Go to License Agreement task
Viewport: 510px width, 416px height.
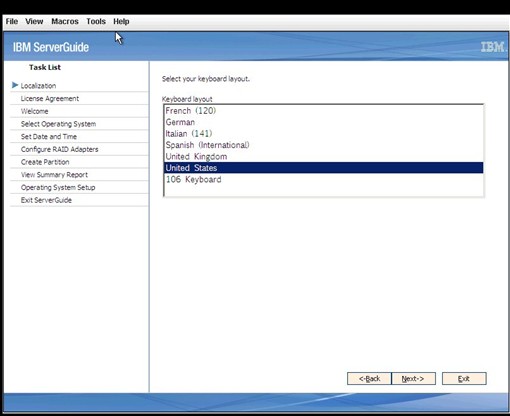point(50,98)
